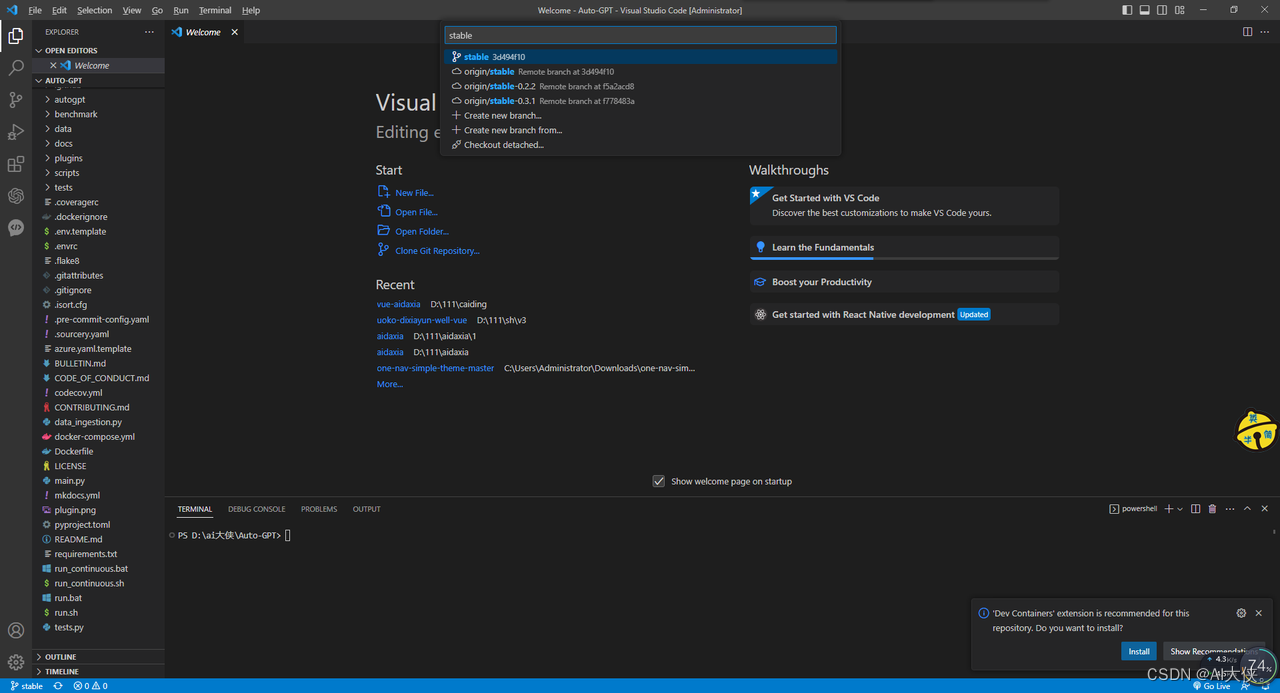Split the terminal
The width and height of the screenshot is (1280, 693).
point(1195,509)
